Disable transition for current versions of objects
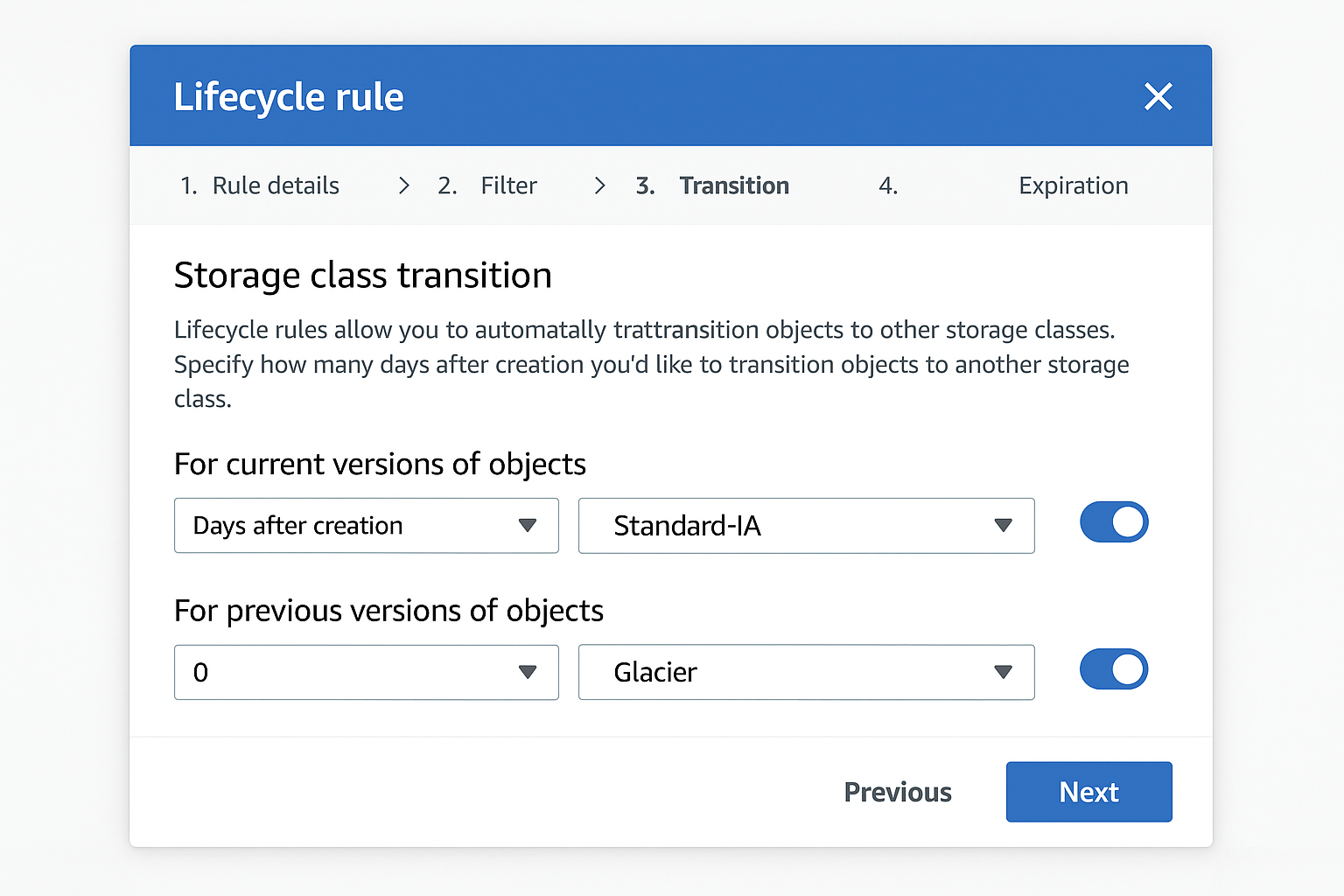Screen dimensions: 1344x896 pyautogui.click(x=1114, y=521)
